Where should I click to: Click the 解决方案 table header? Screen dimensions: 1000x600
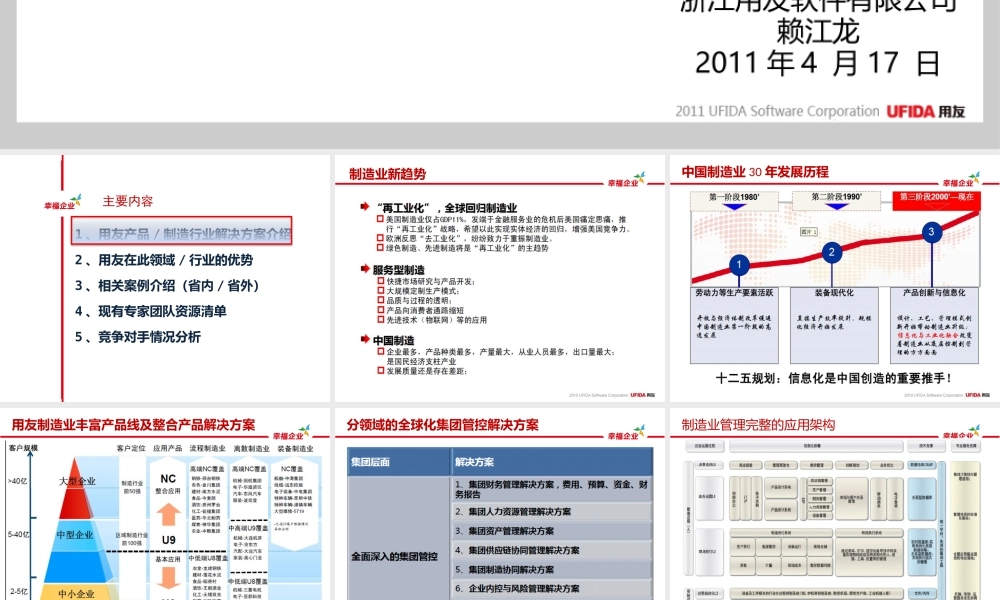[552, 462]
